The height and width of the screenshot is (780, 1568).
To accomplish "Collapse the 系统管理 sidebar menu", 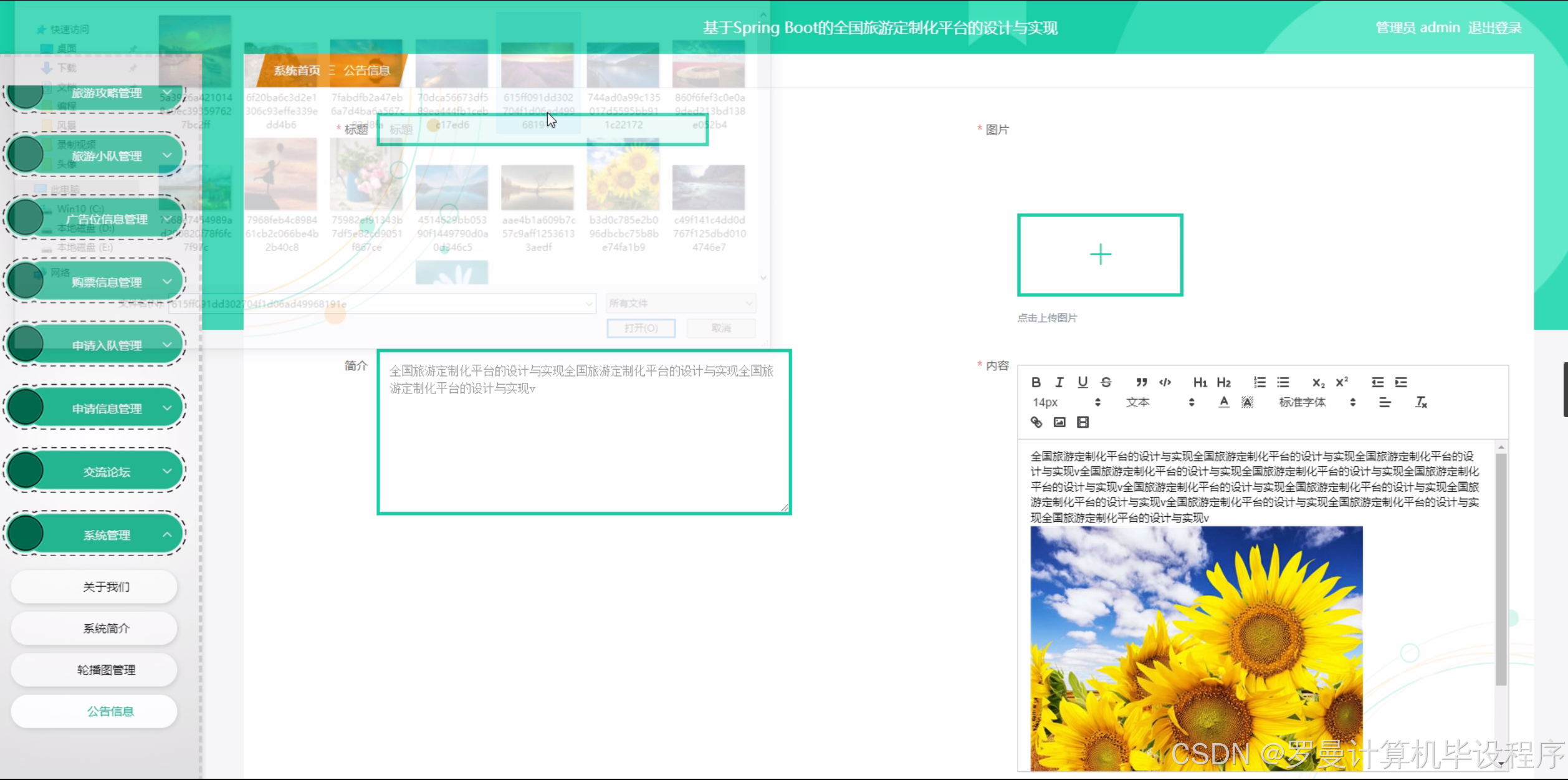I will pyautogui.click(x=95, y=534).
